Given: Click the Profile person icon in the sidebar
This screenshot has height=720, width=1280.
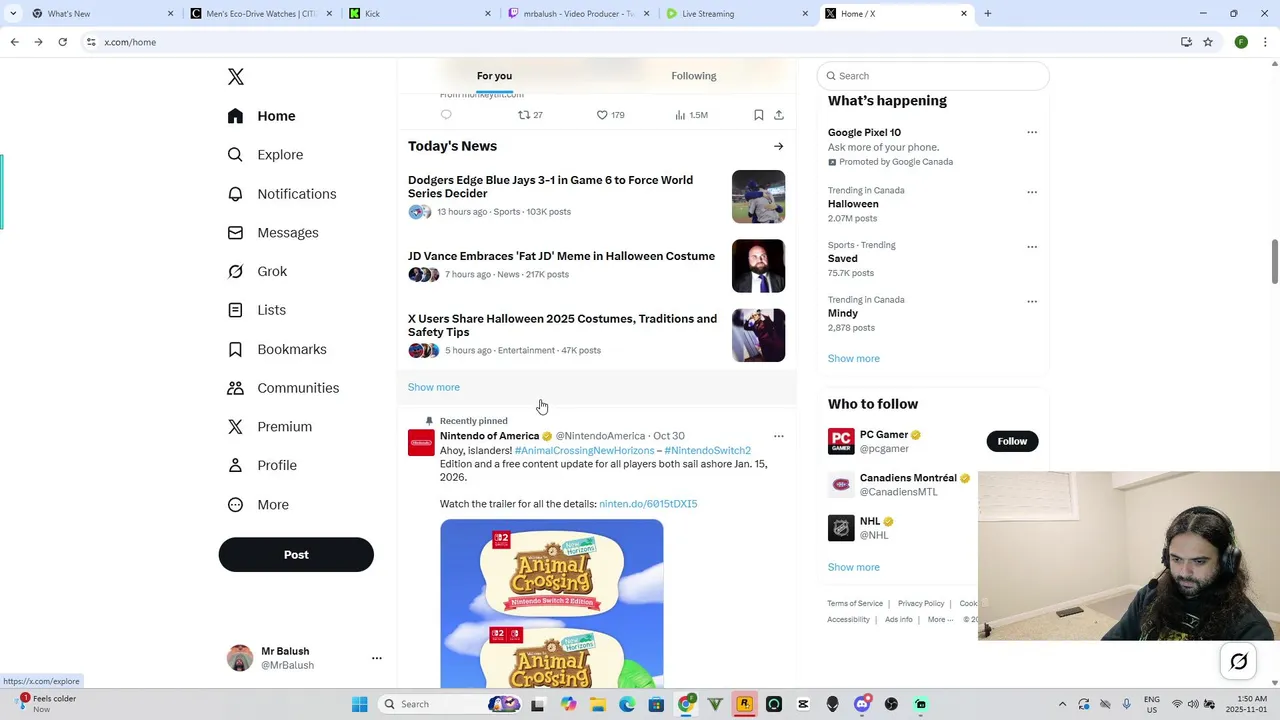Looking at the screenshot, I should 235,465.
